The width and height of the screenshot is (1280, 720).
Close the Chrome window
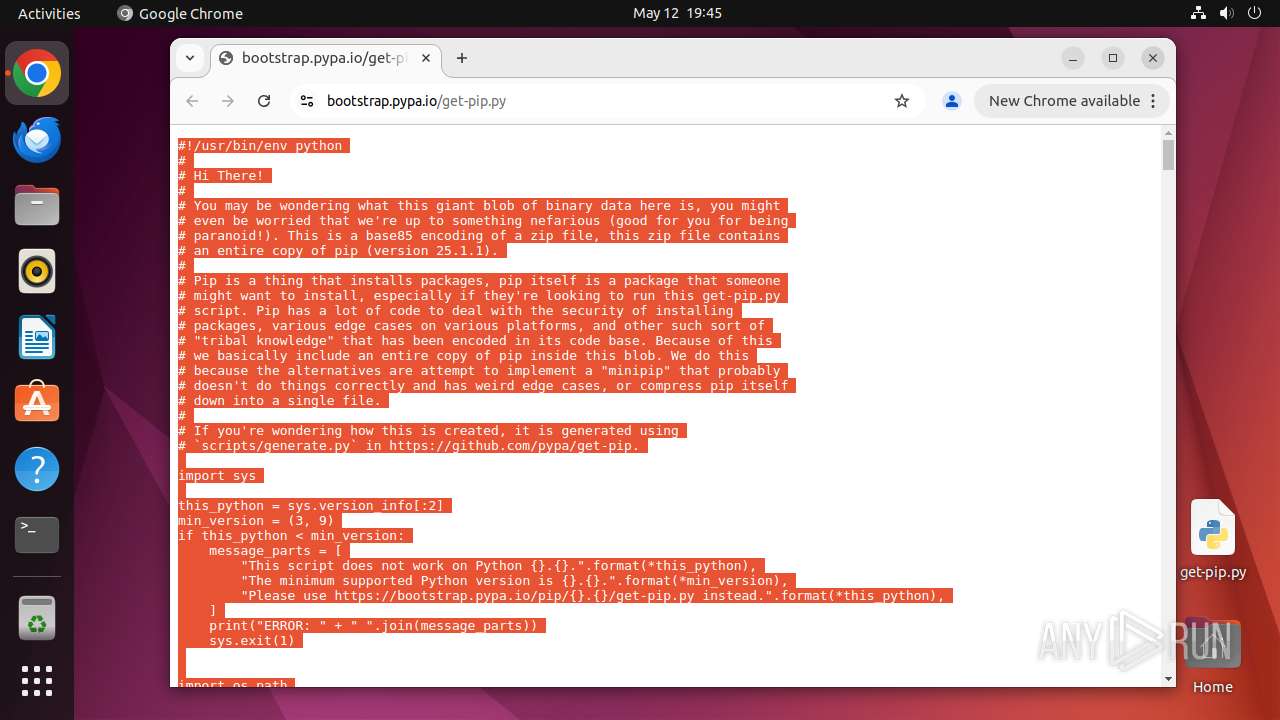point(1153,58)
